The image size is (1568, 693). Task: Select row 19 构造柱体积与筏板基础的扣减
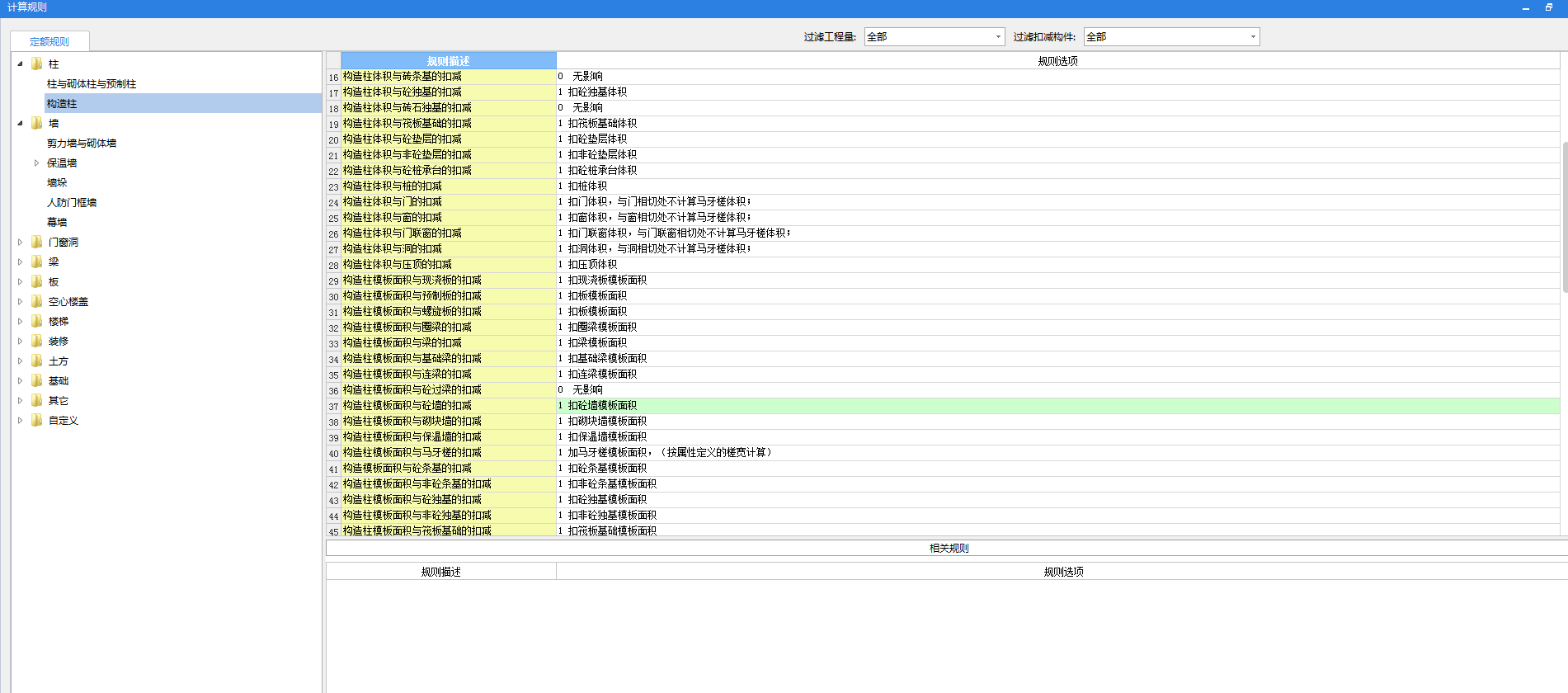(449, 123)
